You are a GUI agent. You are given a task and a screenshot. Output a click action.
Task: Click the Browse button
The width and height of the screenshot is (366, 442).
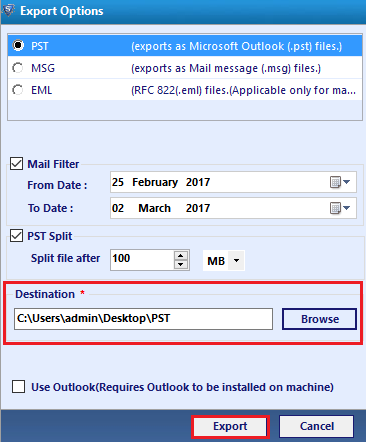320,319
